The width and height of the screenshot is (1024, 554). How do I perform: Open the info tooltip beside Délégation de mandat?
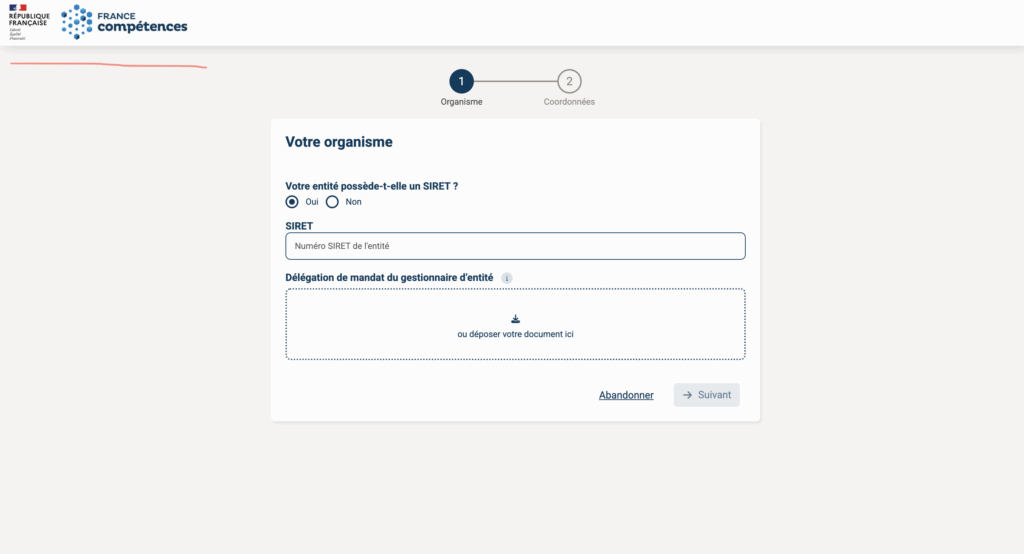507,278
